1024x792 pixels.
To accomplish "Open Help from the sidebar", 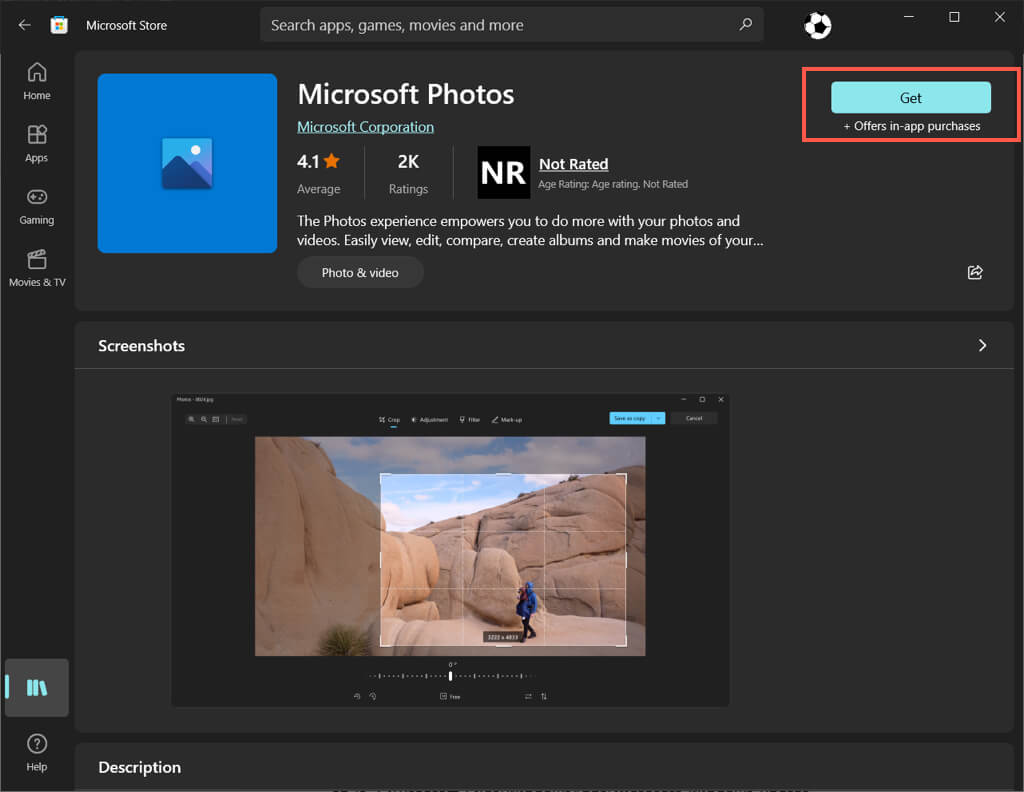I will (37, 752).
